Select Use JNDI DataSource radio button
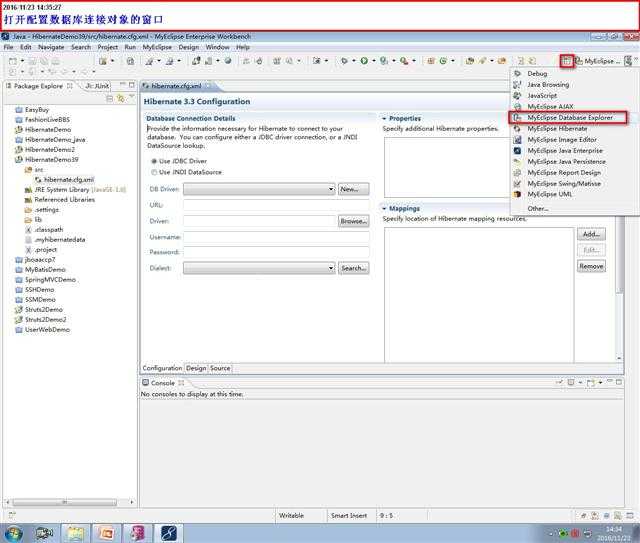The width and height of the screenshot is (640, 543). [x=154, y=172]
